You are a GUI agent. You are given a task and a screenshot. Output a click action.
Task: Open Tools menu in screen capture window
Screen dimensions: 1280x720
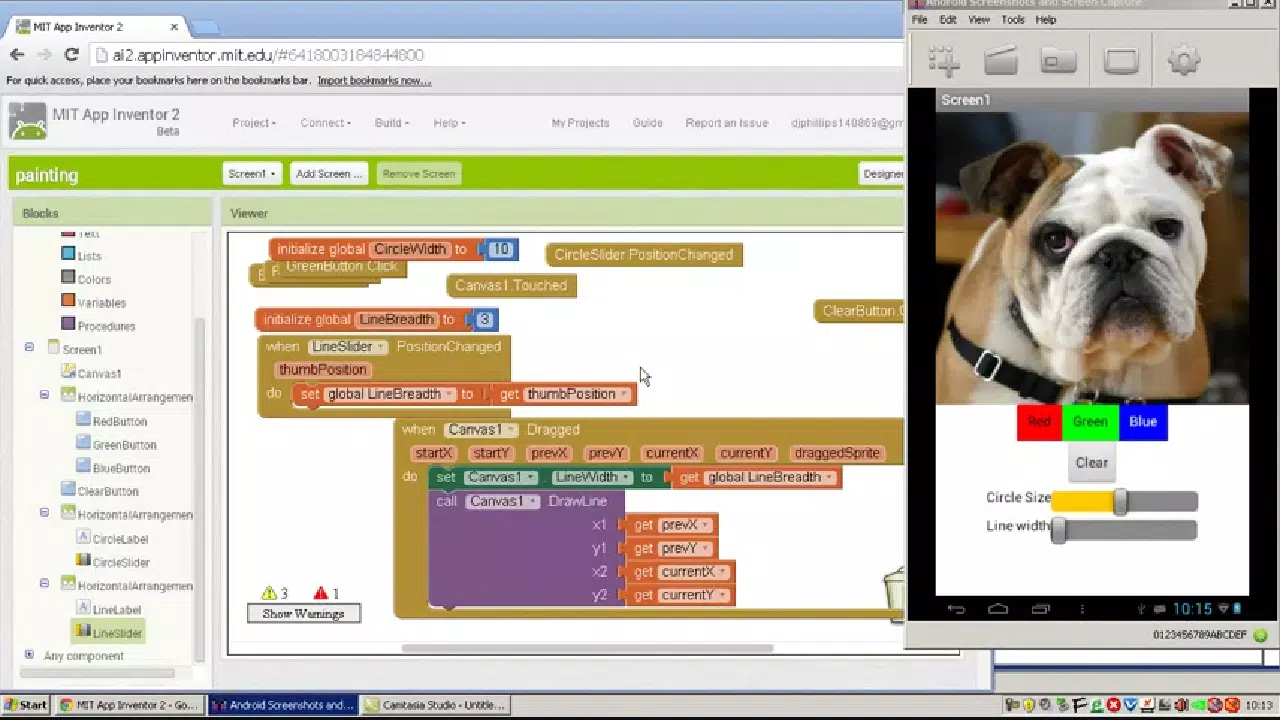[1013, 20]
